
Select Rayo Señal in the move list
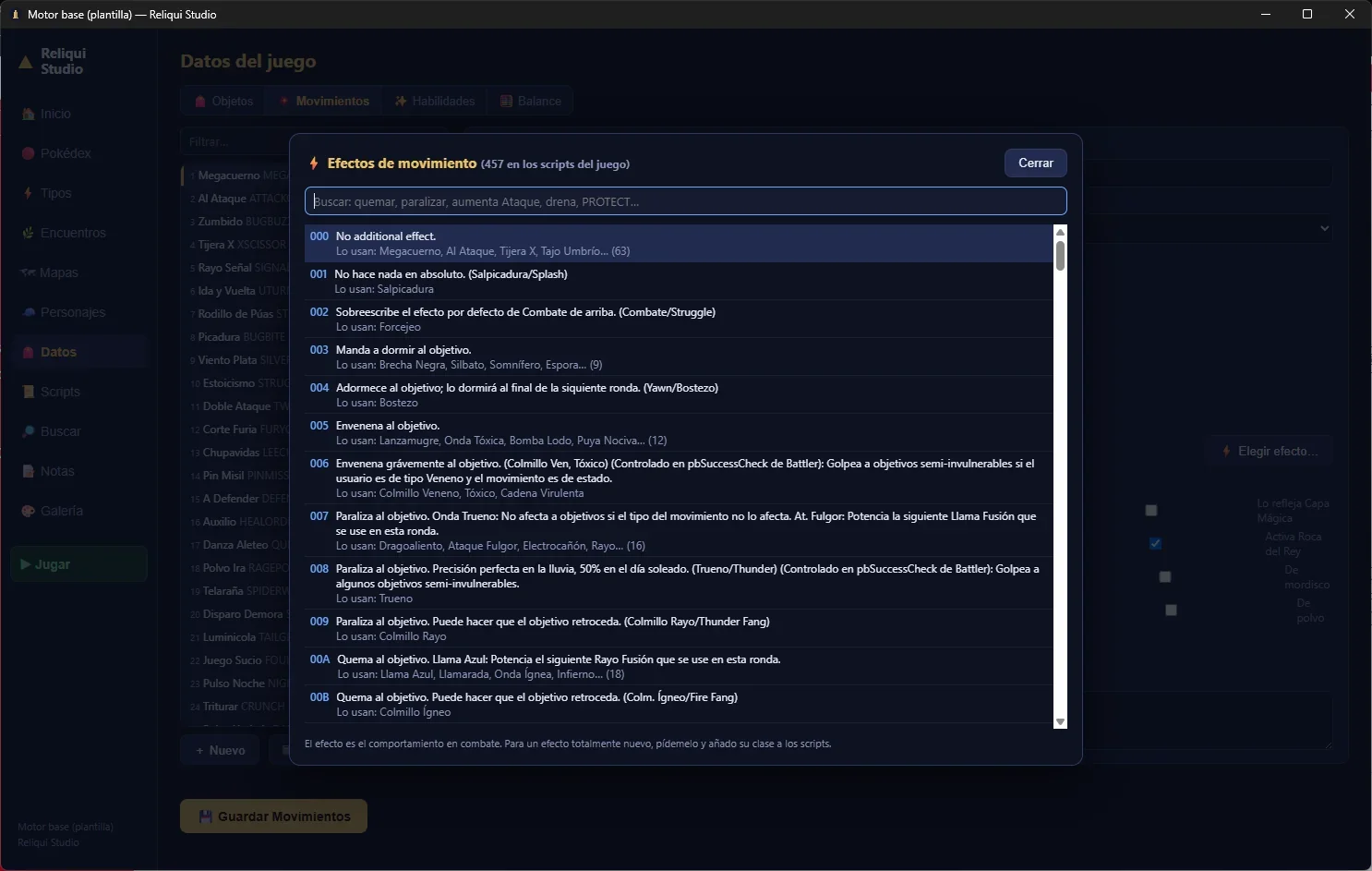click(x=236, y=268)
